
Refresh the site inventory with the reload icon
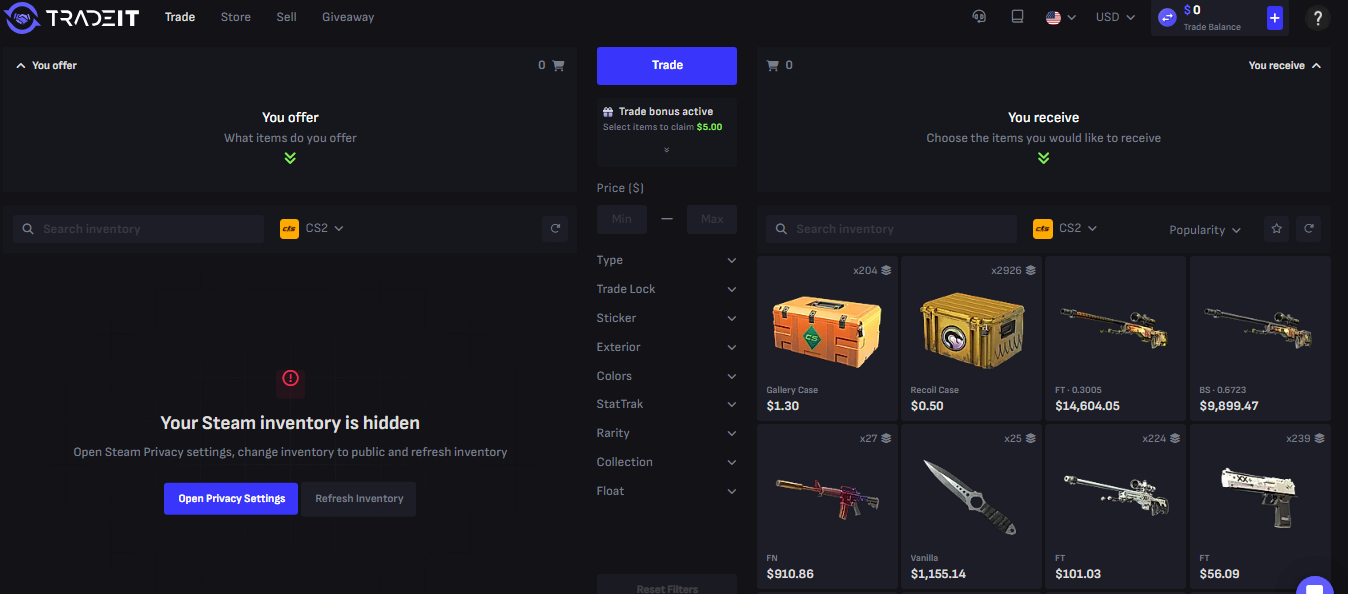tap(1308, 229)
